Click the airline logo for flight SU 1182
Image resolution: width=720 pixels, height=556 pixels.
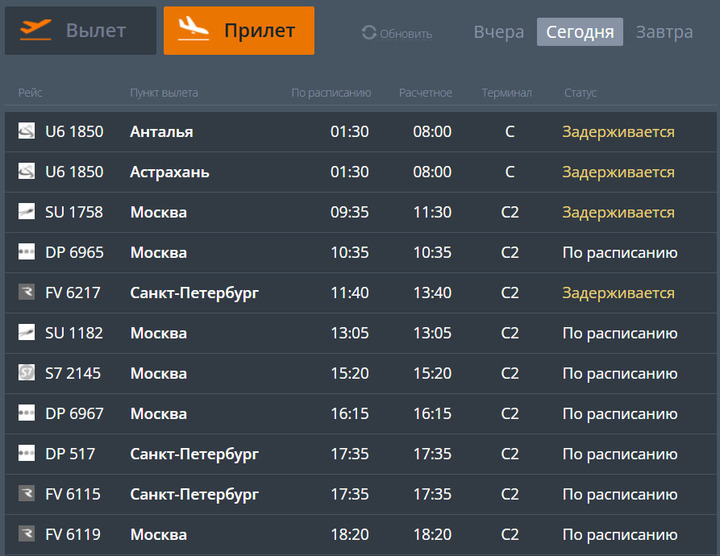tap(27, 333)
